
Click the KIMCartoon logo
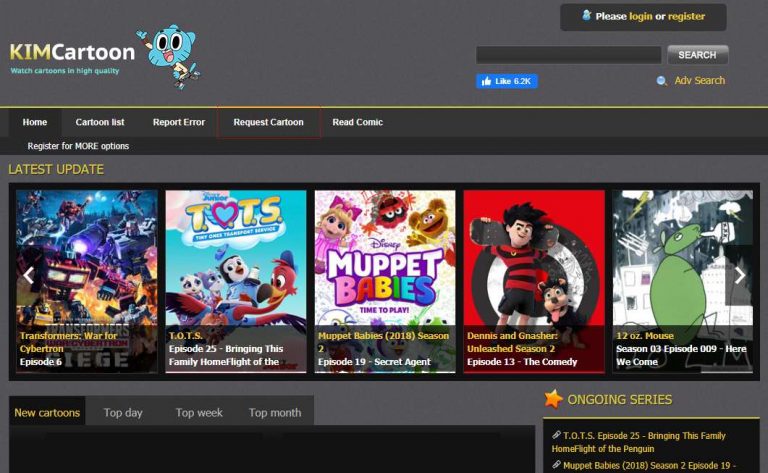pos(72,52)
